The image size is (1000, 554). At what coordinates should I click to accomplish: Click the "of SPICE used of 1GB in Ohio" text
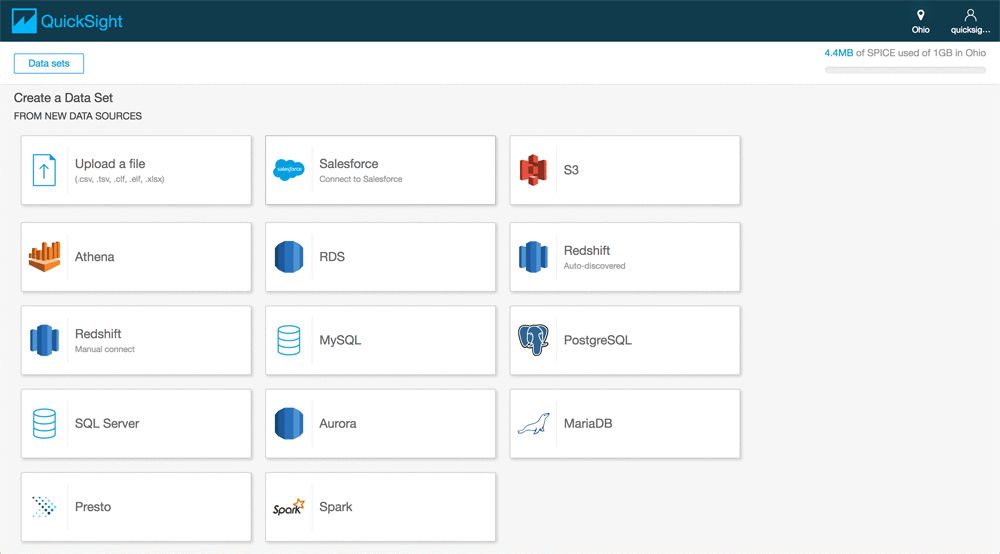tap(920, 53)
